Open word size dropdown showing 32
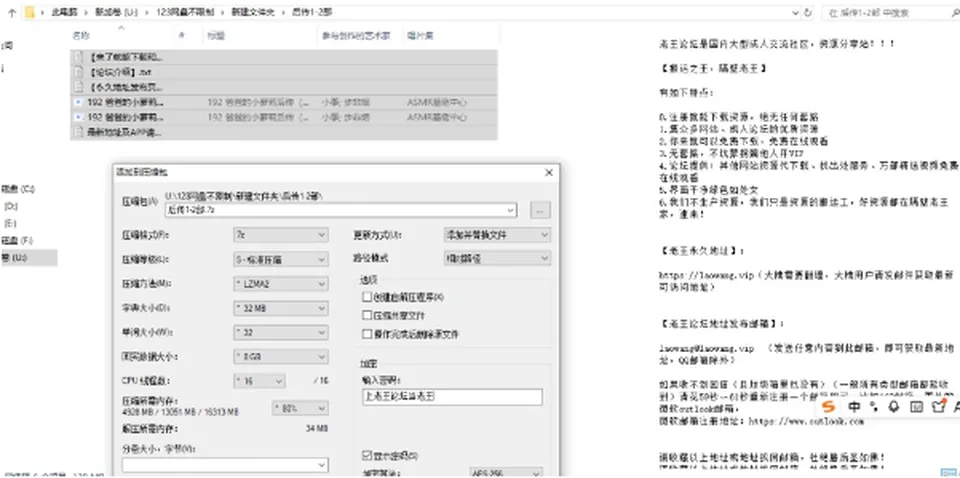Viewport: 960px width, 478px height. pyautogui.click(x=280, y=332)
